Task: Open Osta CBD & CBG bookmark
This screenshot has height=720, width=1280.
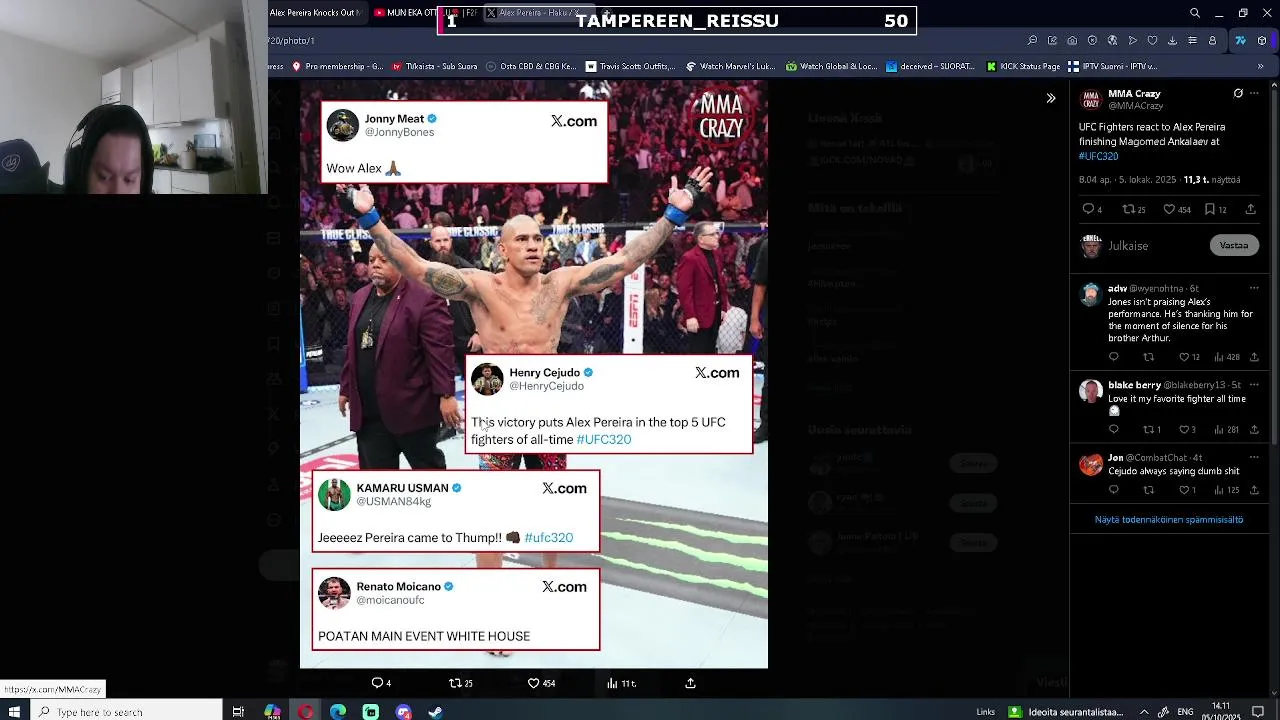Action: tap(531, 66)
